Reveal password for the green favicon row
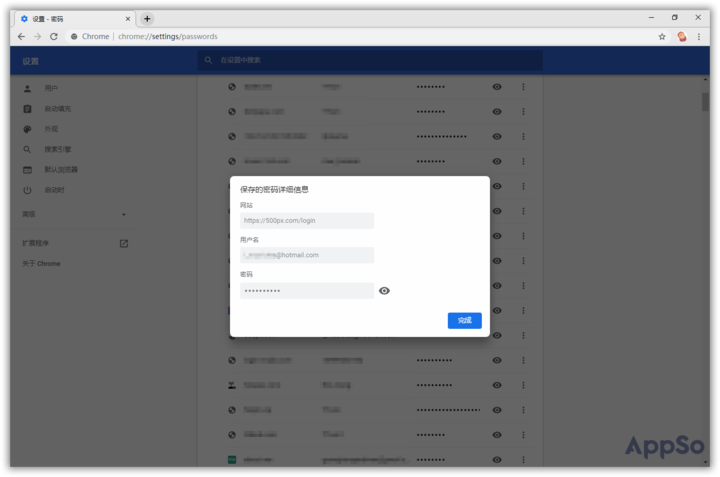Image resolution: width=720 pixels, height=477 pixels. (497, 460)
